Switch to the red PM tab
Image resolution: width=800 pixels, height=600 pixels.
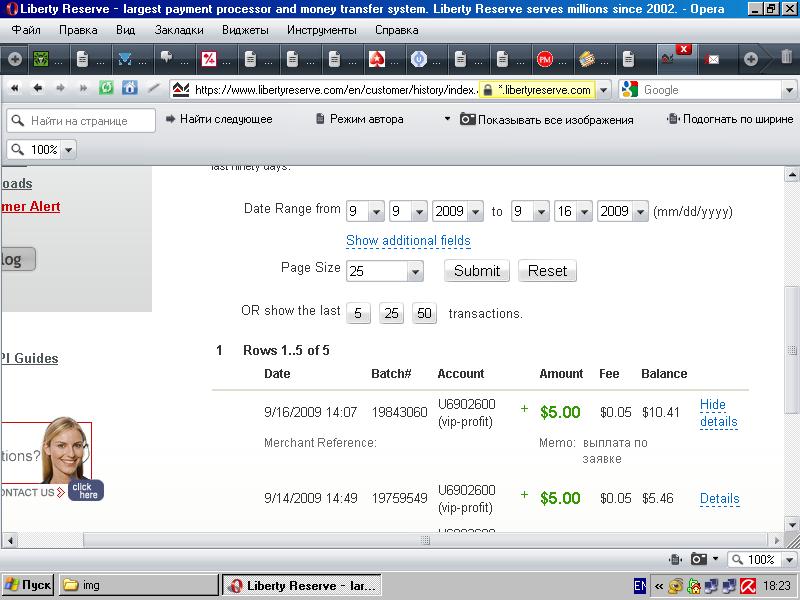click(544, 59)
